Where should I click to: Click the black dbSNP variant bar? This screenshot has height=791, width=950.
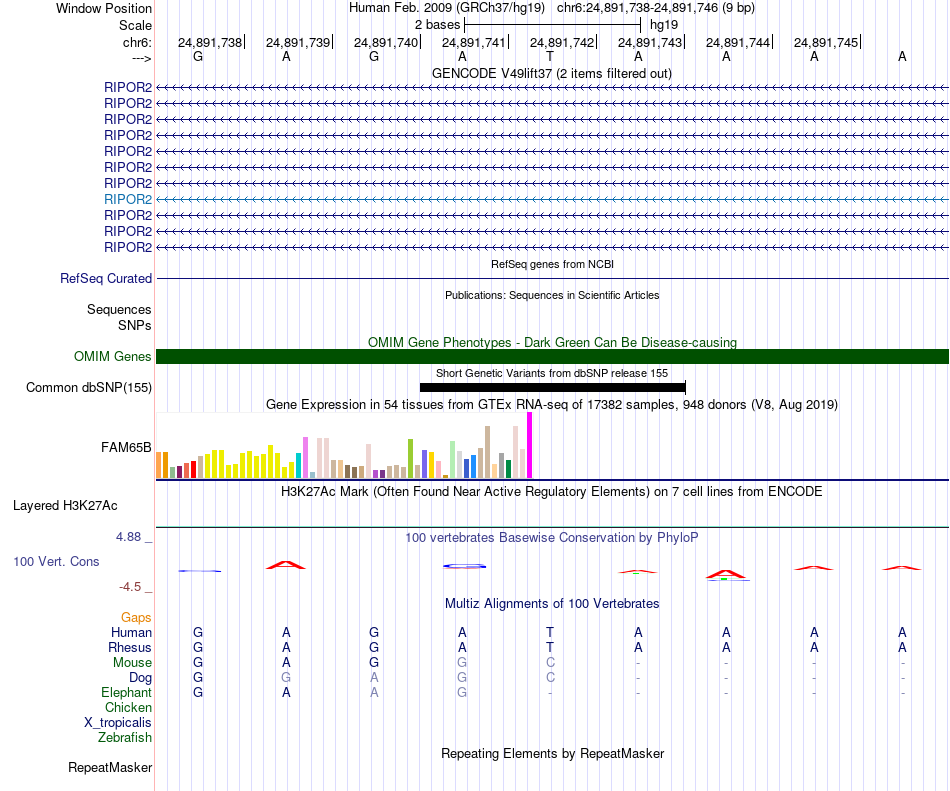[553, 388]
